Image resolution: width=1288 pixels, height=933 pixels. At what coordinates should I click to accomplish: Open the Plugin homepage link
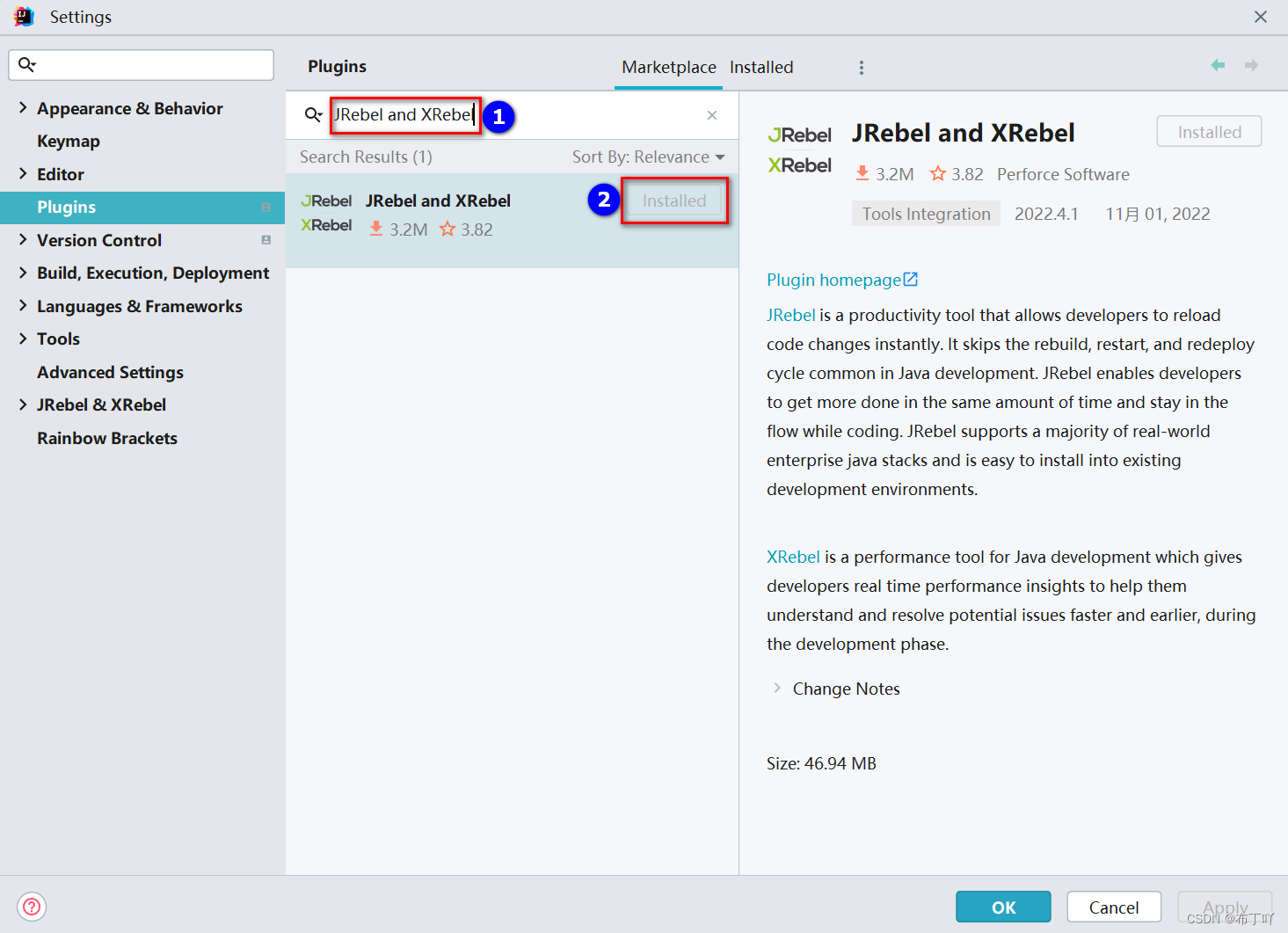tap(842, 280)
